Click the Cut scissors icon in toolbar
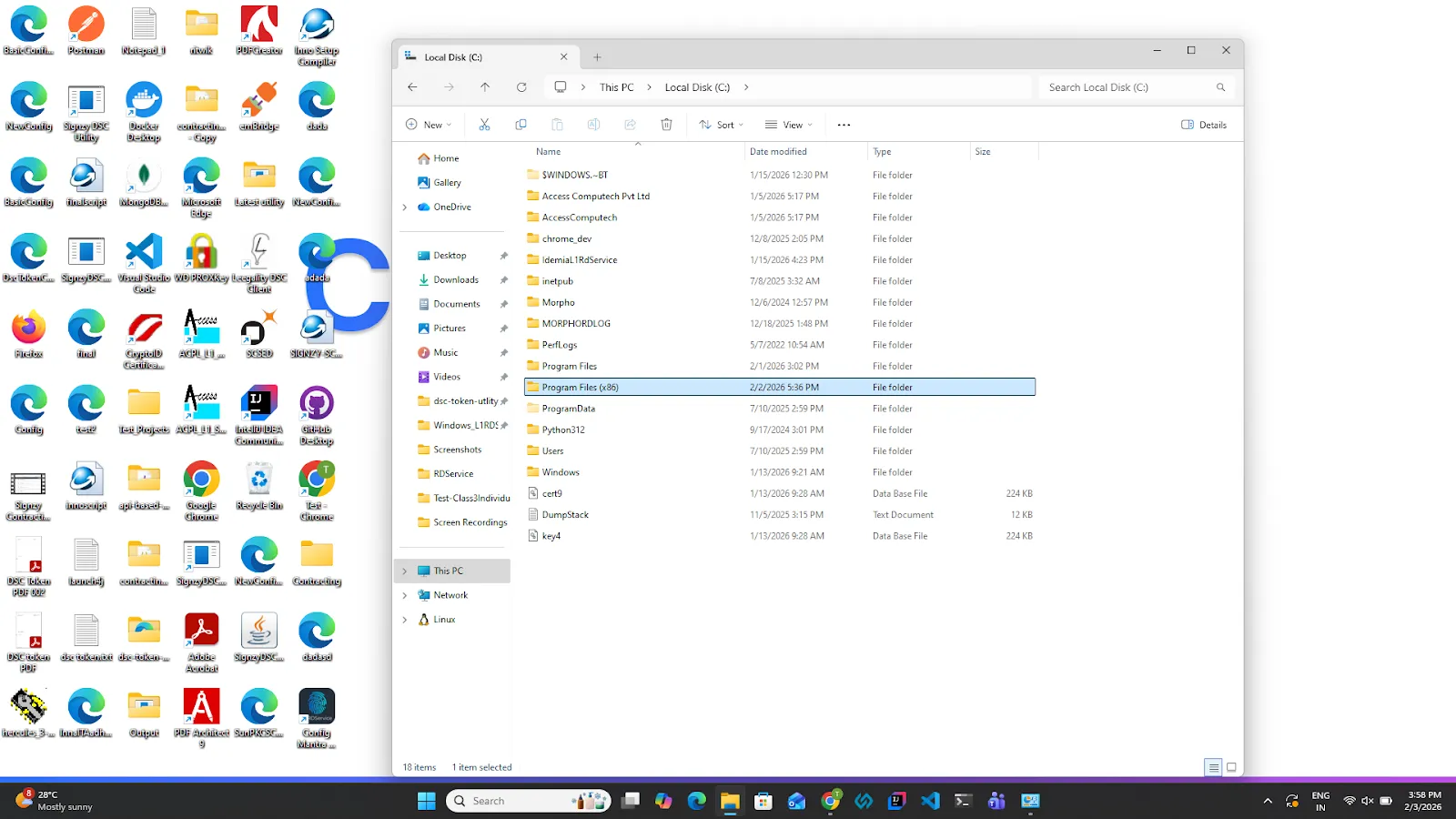This screenshot has height=819, width=1456. point(484,125)
